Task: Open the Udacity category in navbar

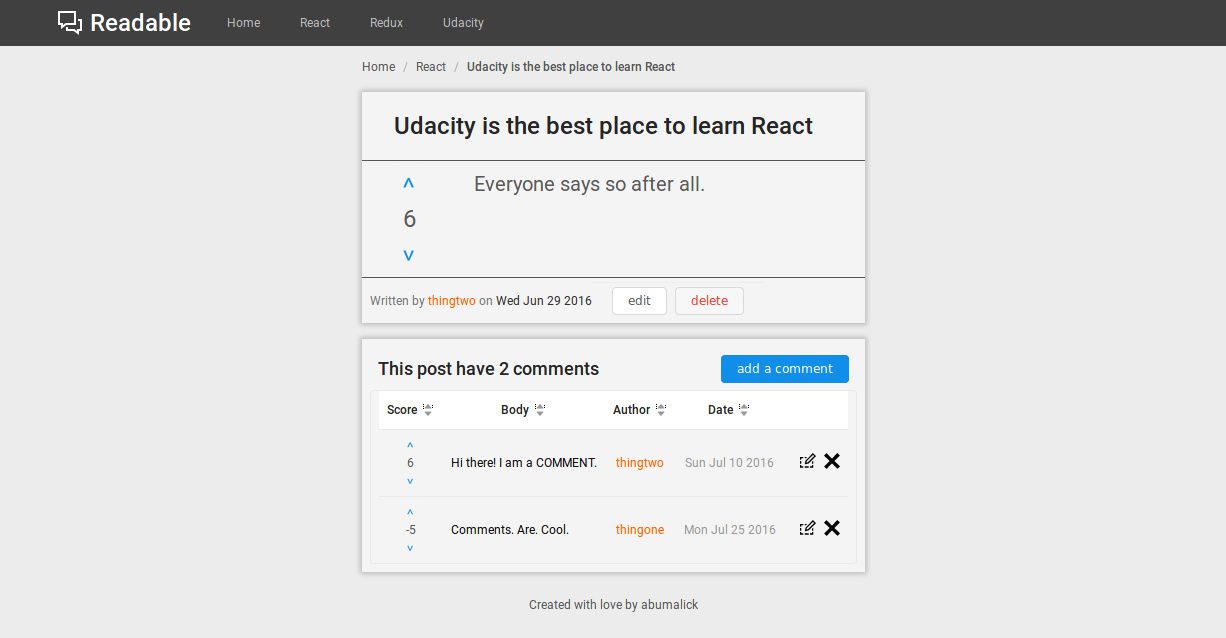Action: [x=463, y=23]
